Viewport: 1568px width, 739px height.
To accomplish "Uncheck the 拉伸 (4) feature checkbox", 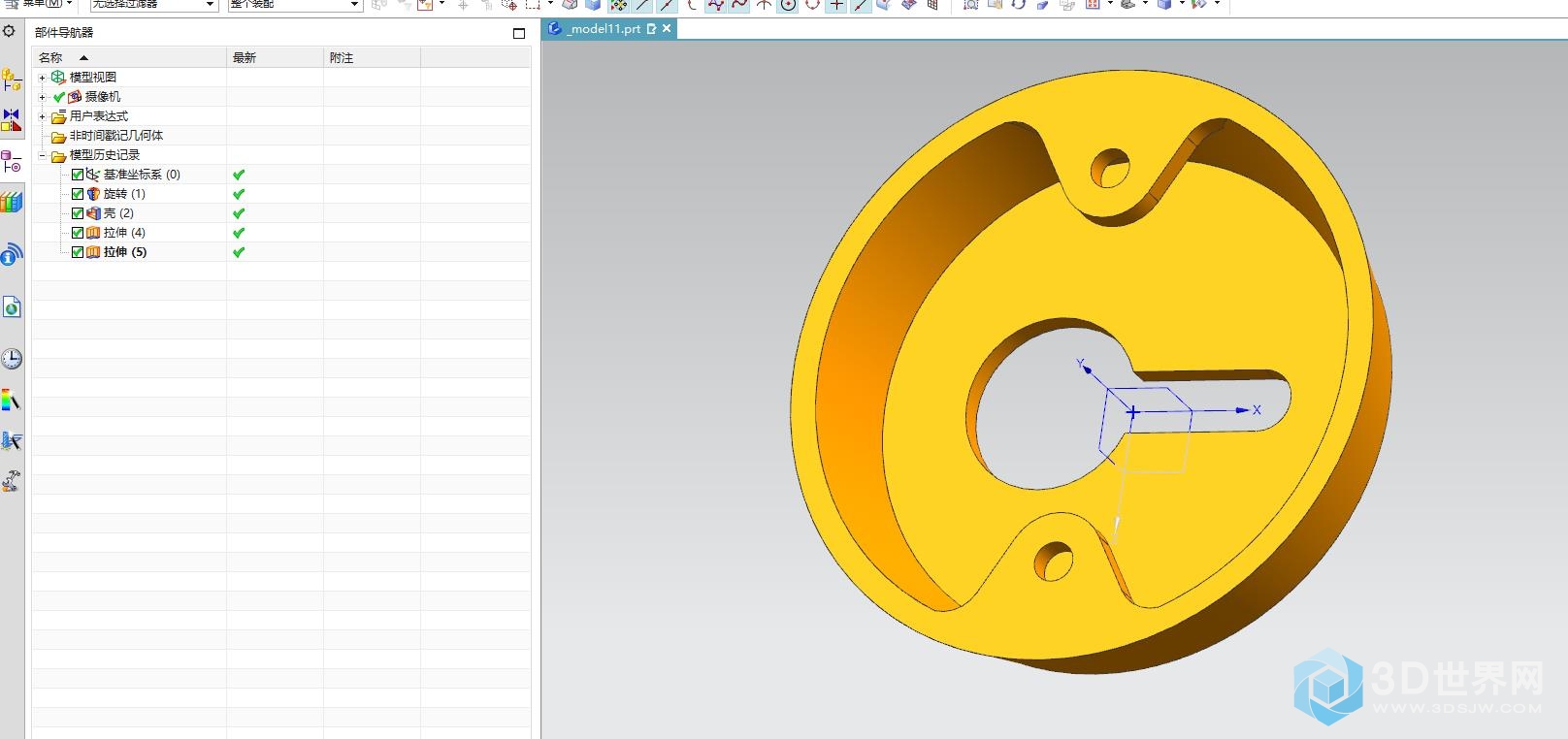I will (x=78, y=233).
